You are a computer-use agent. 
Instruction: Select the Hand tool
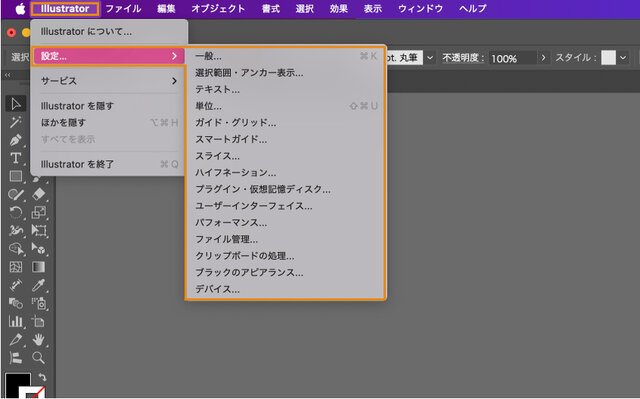point(39,339)
